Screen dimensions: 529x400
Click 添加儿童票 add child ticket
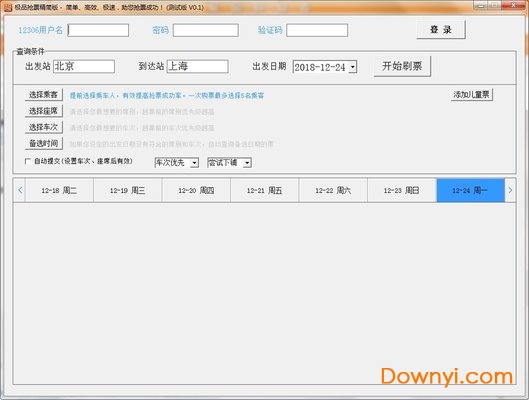[472, 94]
